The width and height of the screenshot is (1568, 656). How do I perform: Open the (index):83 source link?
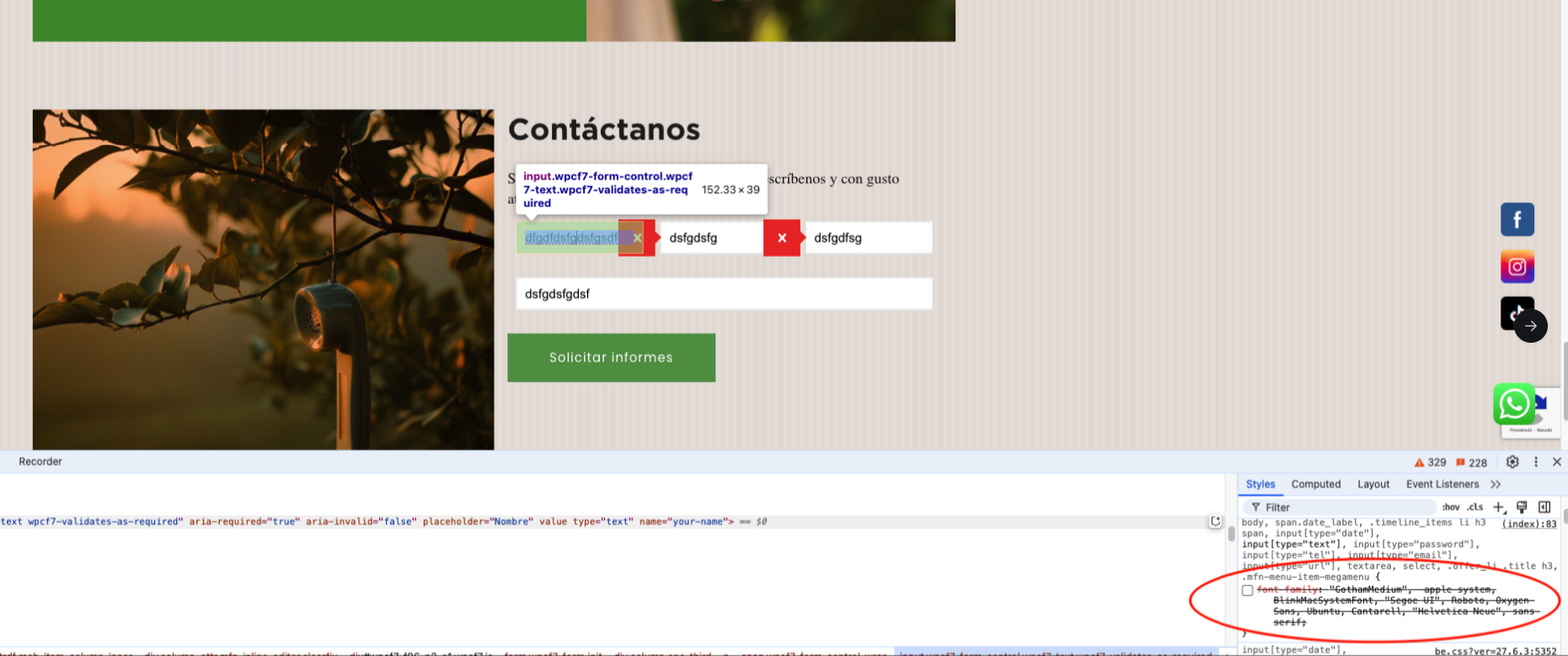(x=1529, y=524)
